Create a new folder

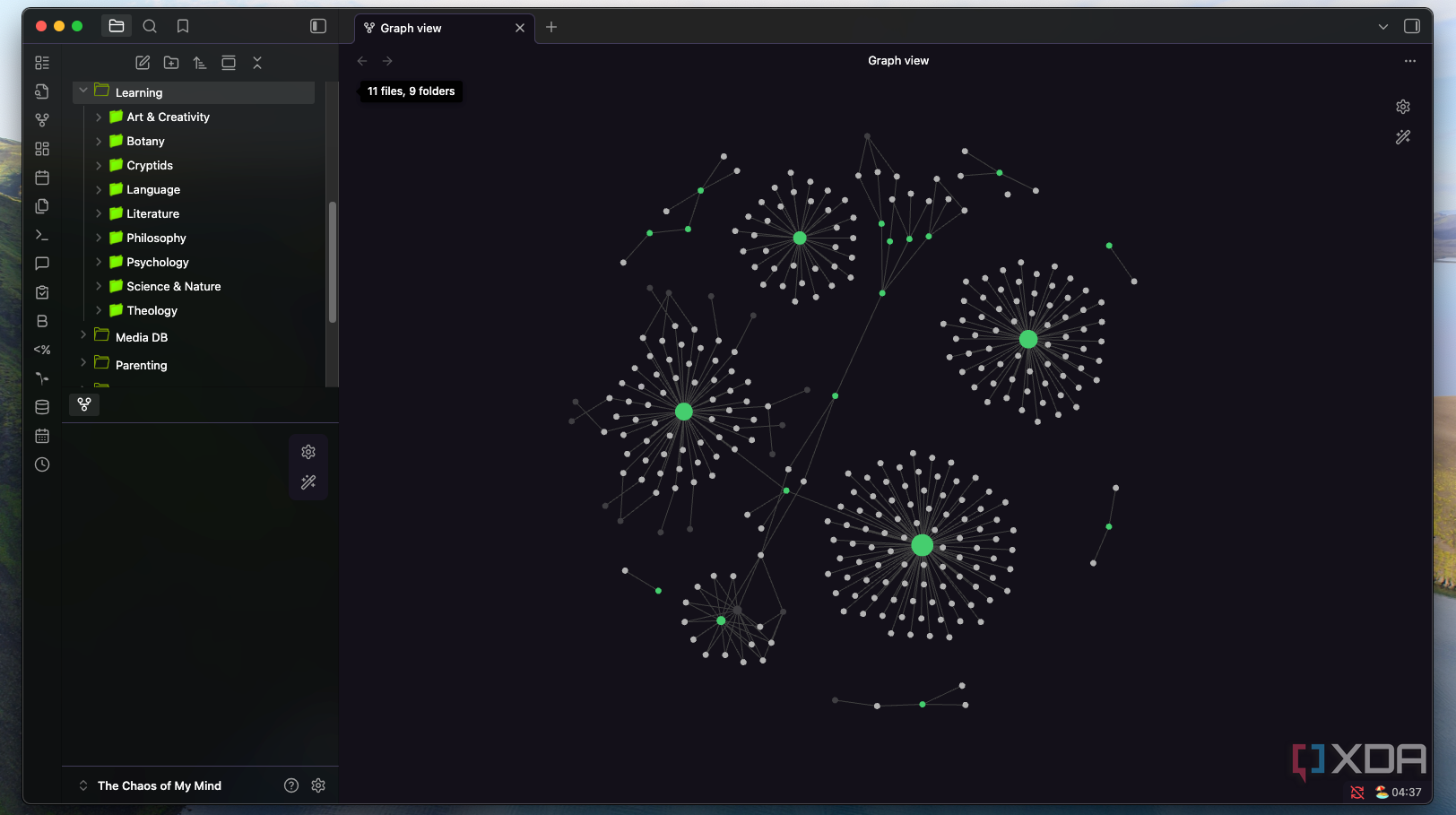click(x=171, y=63)
